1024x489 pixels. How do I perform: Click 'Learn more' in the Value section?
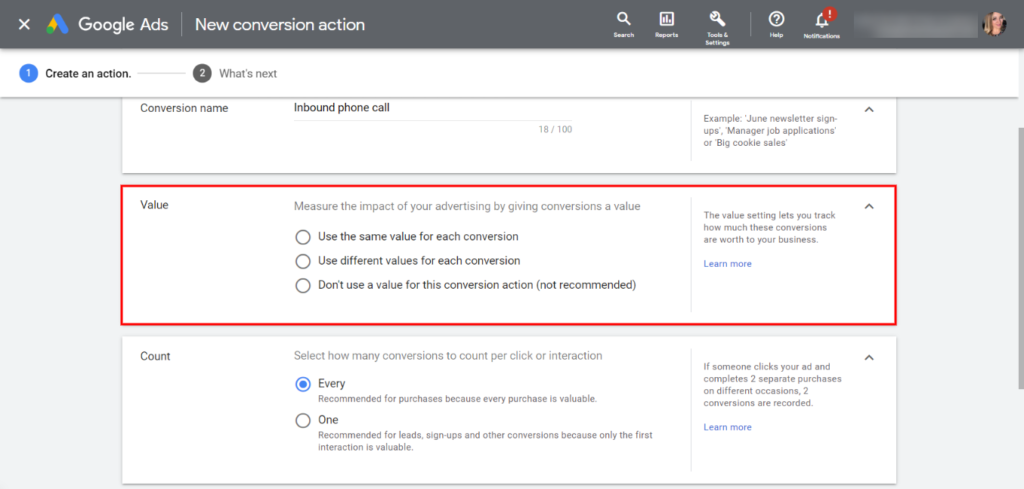click(727, 264)
